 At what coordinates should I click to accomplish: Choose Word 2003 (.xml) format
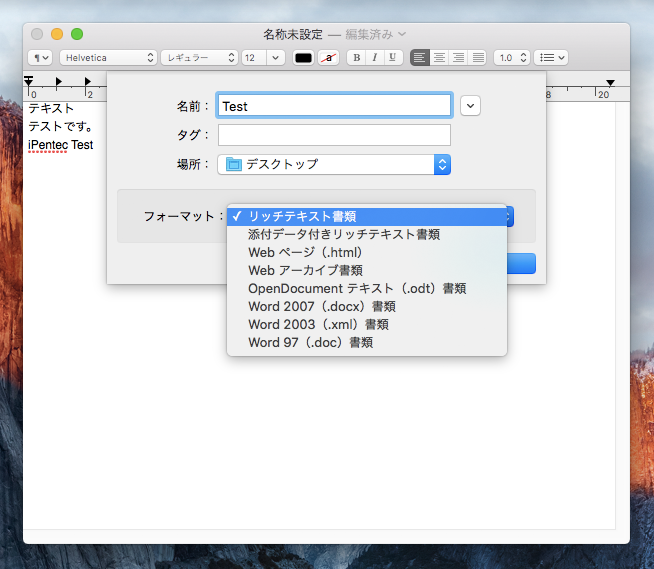[367, 325]
